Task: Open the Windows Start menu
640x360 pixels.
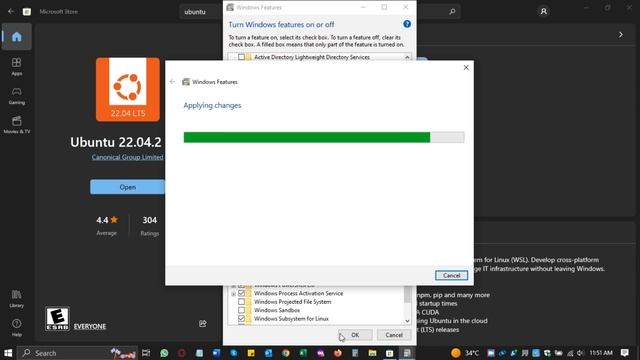Action: pyautogui.click(x=8, y=353)
